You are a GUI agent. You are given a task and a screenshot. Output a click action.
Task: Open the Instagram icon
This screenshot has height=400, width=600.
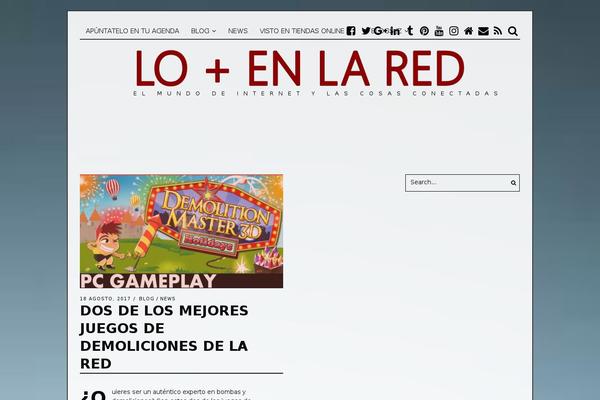[454, 31]
